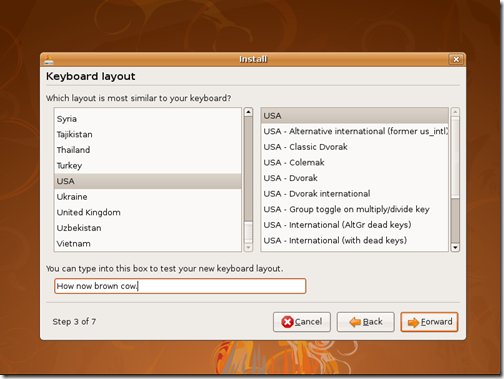504x379 pixels.
Task: Choose USA - Dvorak international variant
Action: pos(355,194)
